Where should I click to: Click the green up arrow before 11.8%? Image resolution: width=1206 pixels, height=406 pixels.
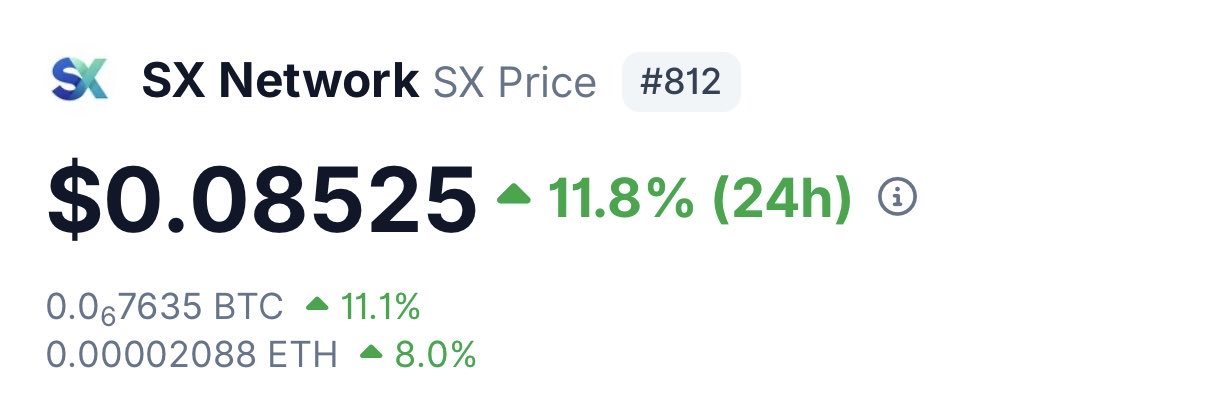(x=514, y=194)
